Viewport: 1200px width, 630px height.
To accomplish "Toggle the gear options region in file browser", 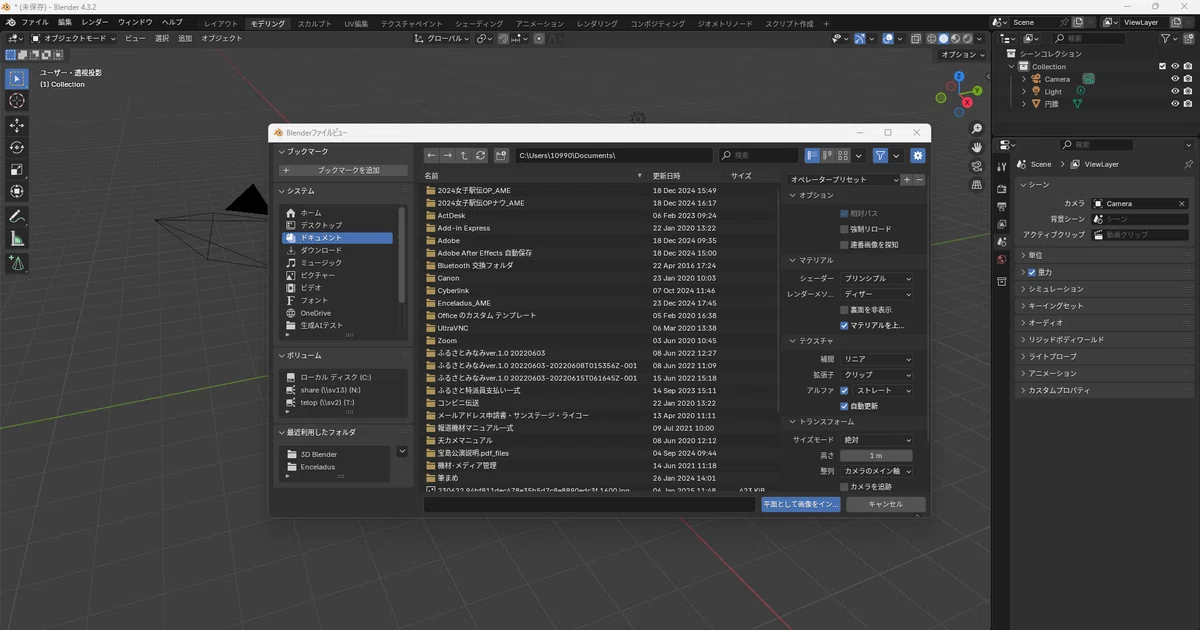I will click(918, 156).
